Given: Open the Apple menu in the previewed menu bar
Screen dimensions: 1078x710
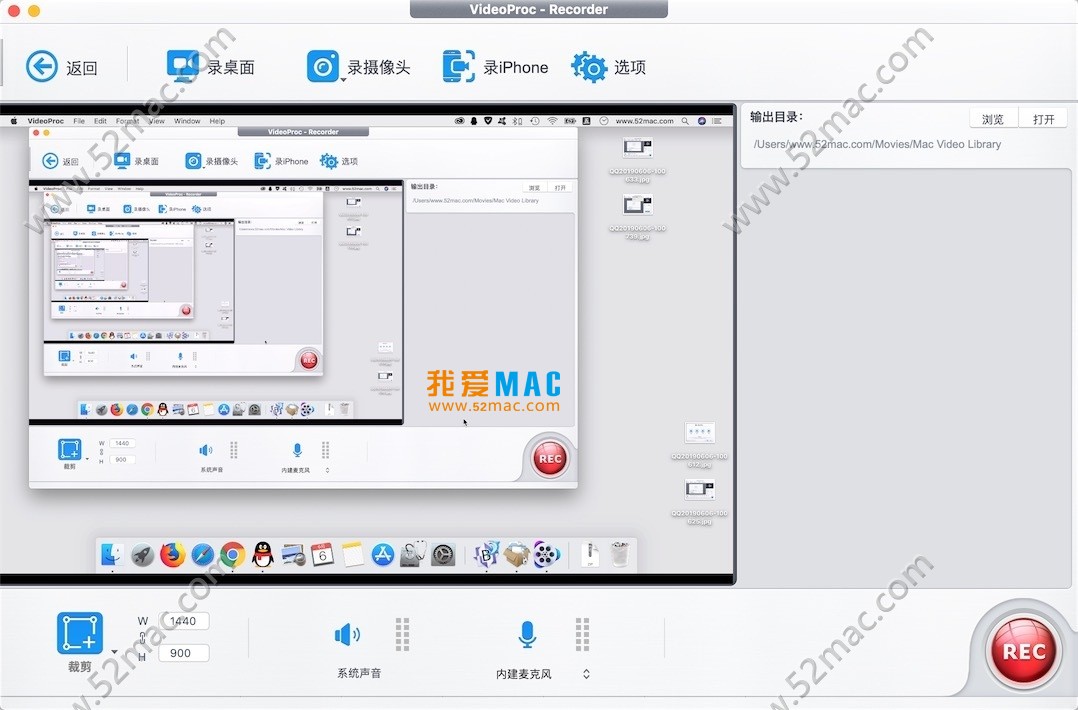Looking at the screenshot, I should point(13,121).
